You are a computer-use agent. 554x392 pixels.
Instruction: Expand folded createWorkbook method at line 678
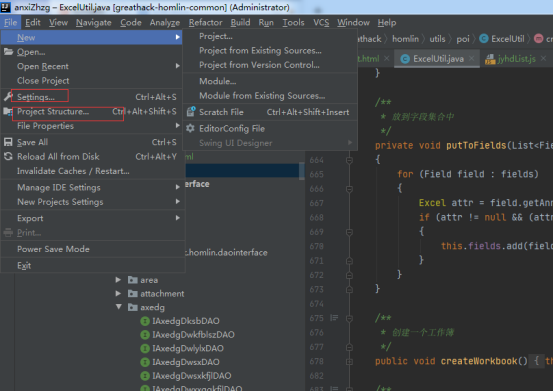pyautogui.click(x=349, y=362)
